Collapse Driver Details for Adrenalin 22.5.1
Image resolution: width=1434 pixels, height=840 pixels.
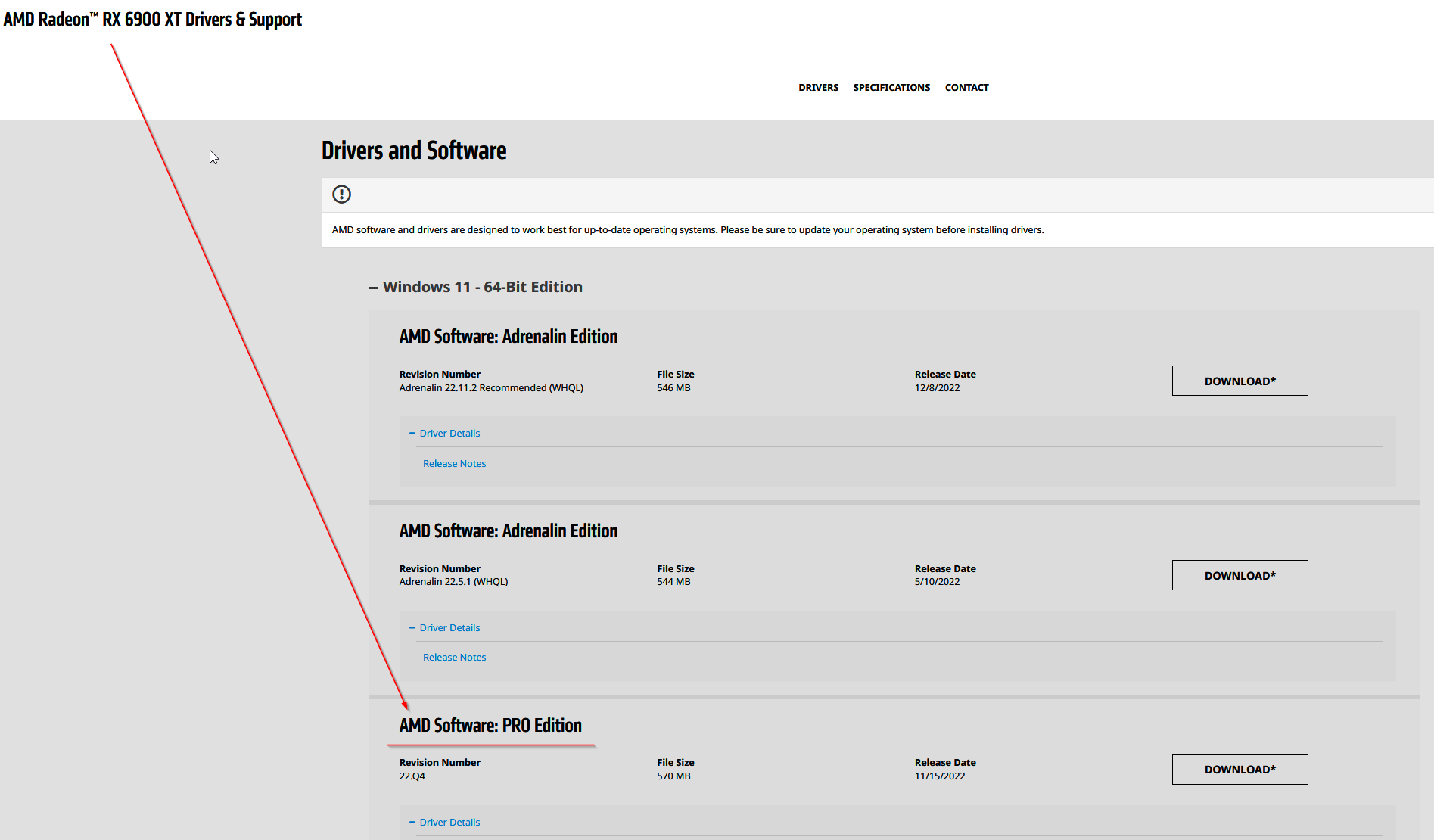pyautogui.click(x=444, y=628)
